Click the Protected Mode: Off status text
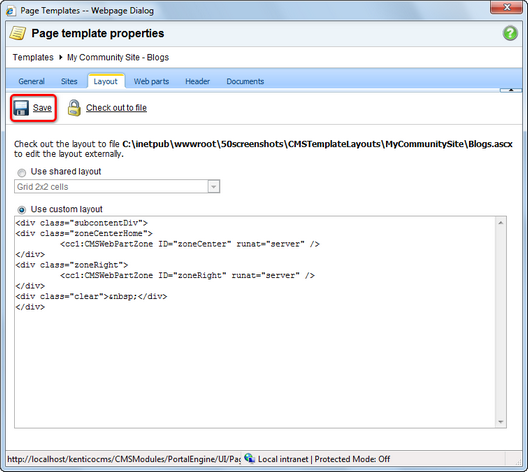528x472 pixels. [352, 459]
